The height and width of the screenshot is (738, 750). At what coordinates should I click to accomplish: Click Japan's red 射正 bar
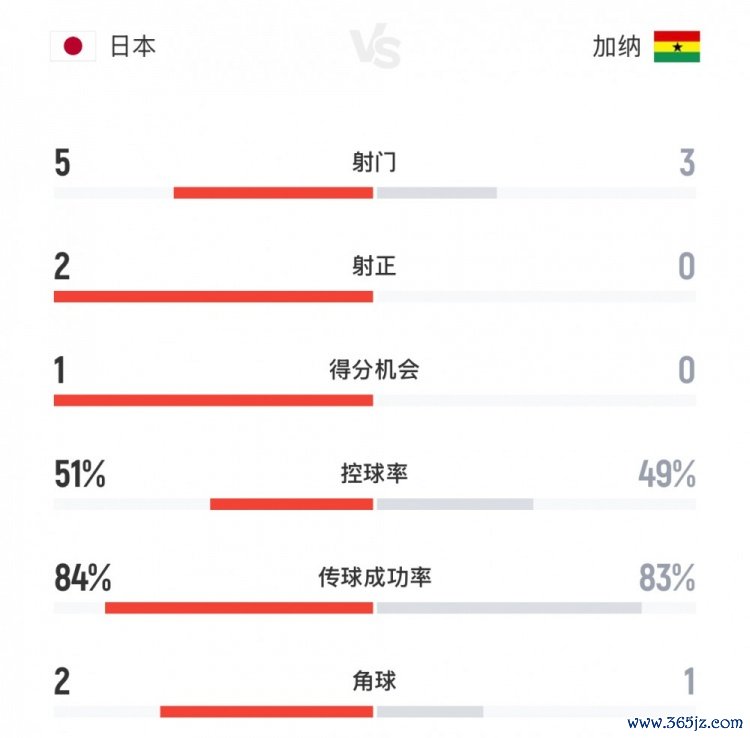(213, 296)
